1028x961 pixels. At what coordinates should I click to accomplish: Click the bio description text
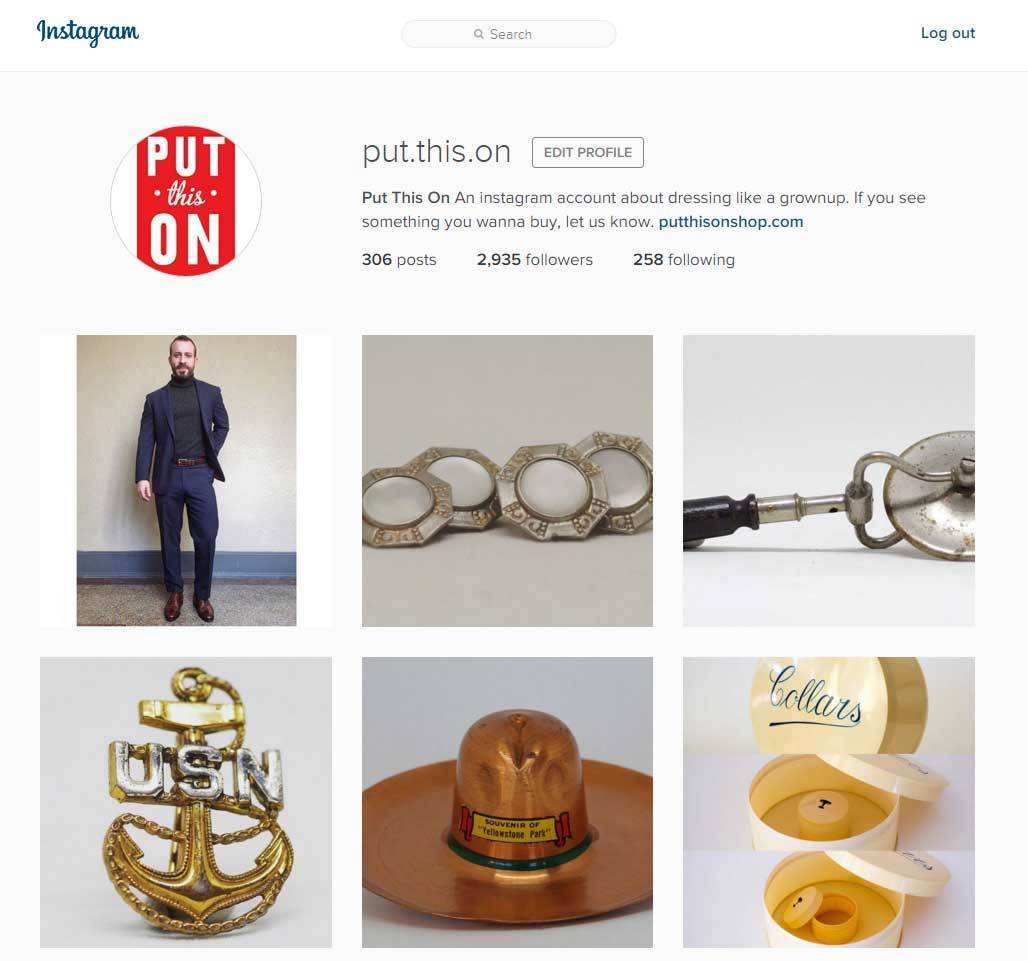644,210
